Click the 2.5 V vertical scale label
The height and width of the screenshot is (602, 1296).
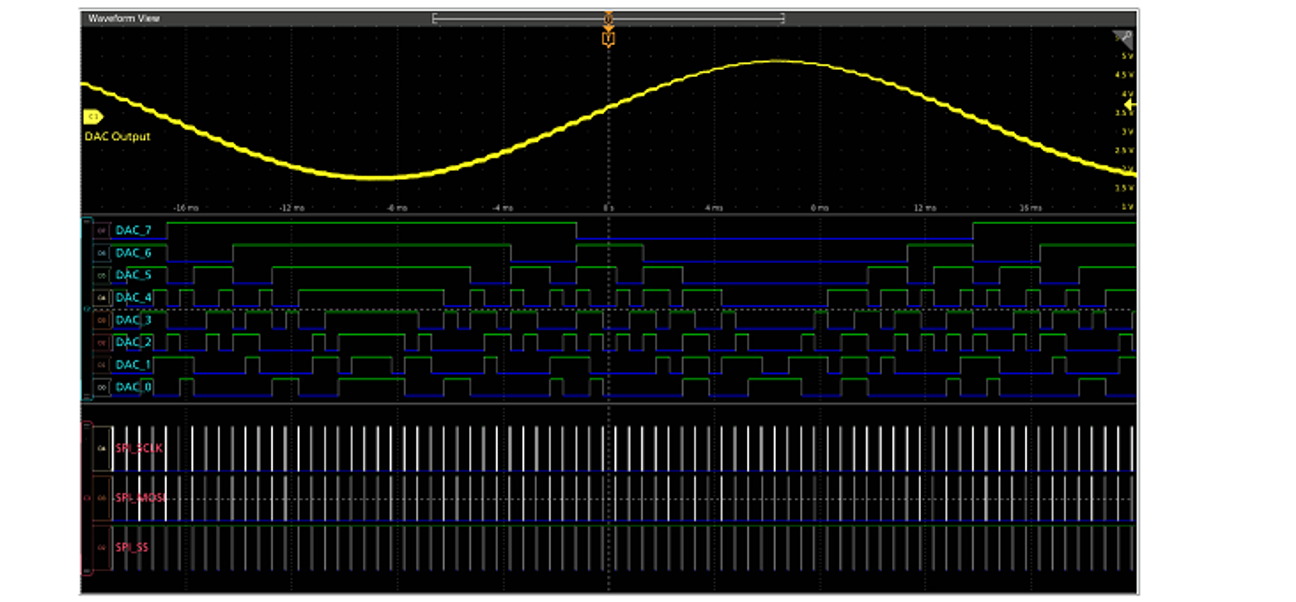coord(1125,150)
